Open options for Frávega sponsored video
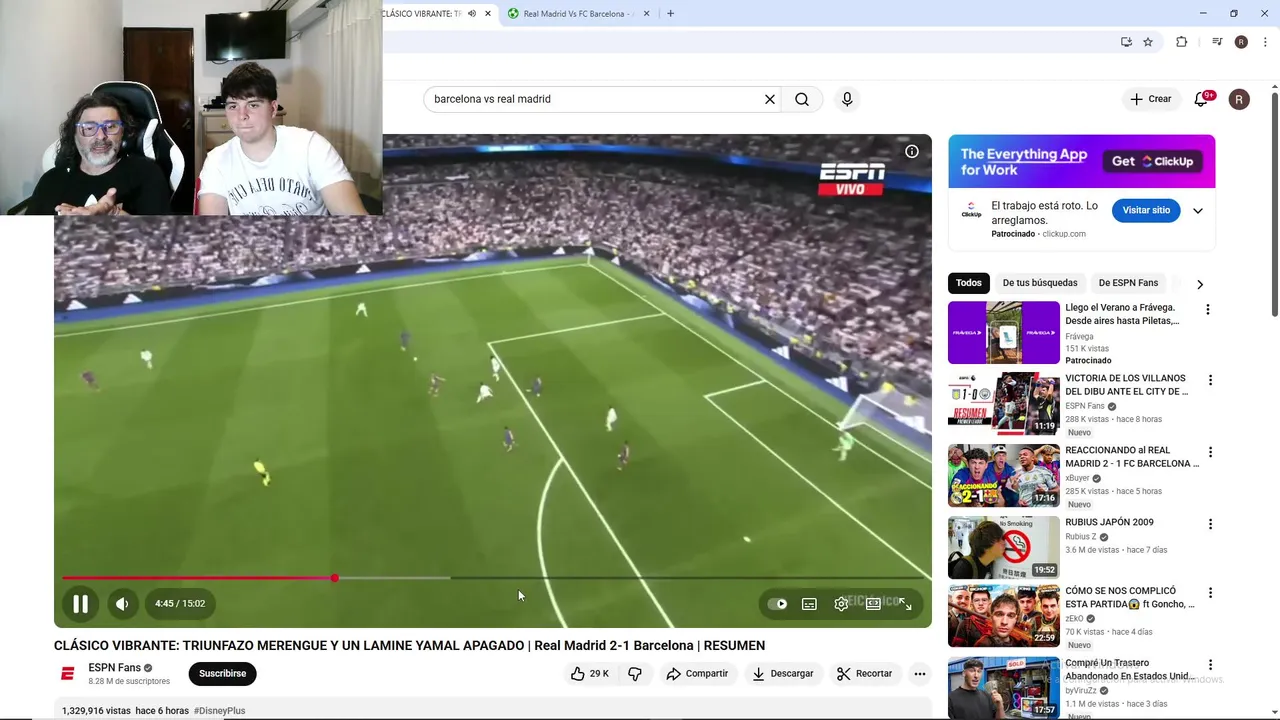This screenshot has width=1280, height=720. pyautogui.click(x=1208, y=310)
